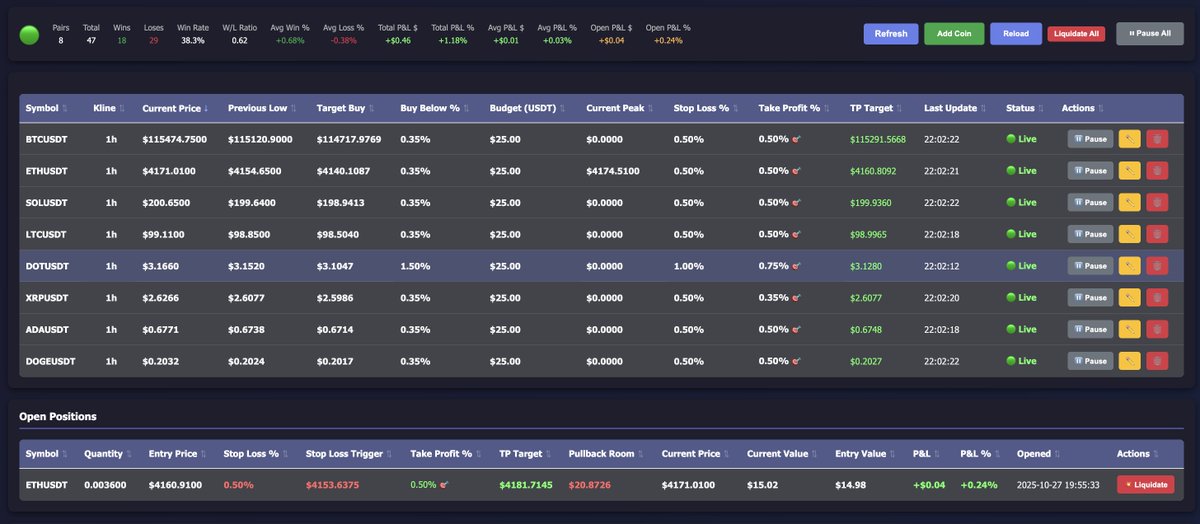This screenshot has width=1200, height=524.
Task: Edit the DOGEUSDT row settings
Action: click(x=1129, y=361)
